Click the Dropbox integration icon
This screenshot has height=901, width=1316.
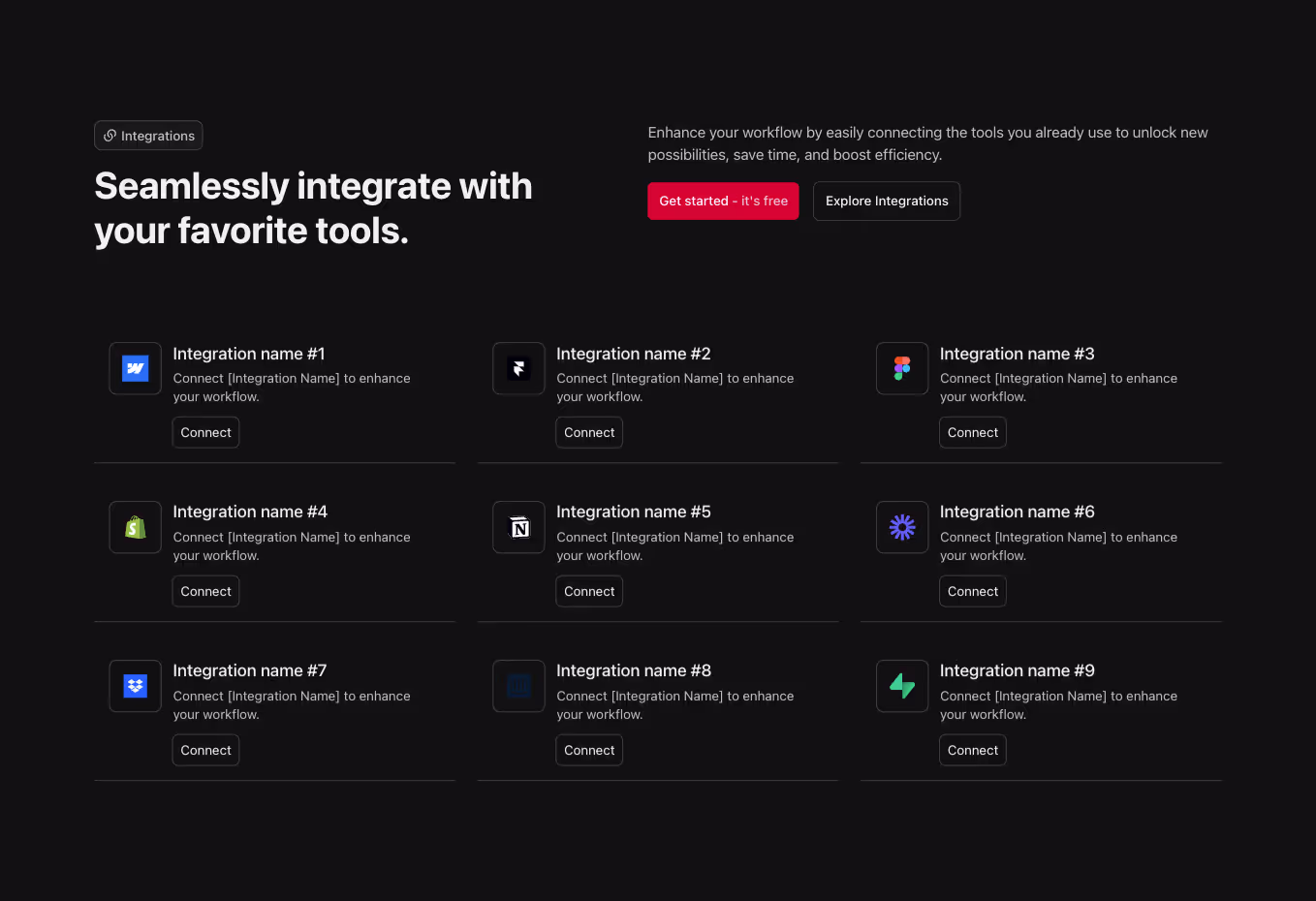135,686
